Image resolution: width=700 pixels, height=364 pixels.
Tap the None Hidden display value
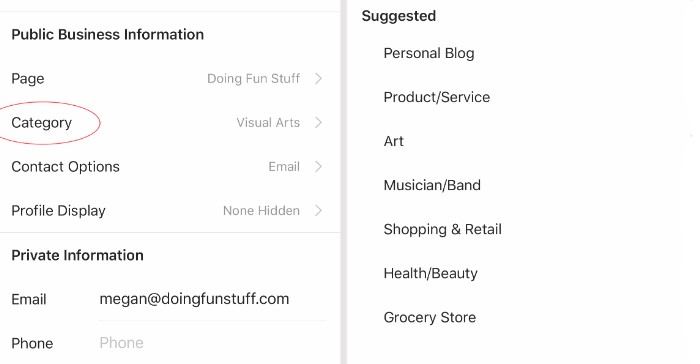click(x=261, y=210)
